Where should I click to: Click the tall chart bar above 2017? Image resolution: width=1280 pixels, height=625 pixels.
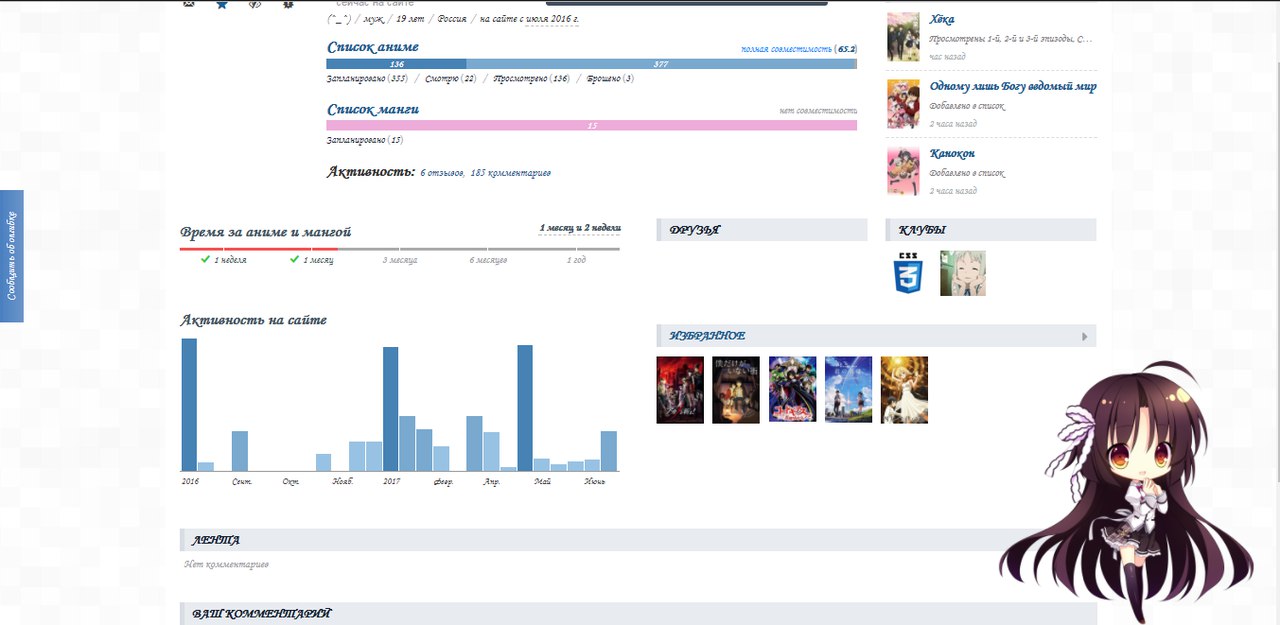pos(391,409)
